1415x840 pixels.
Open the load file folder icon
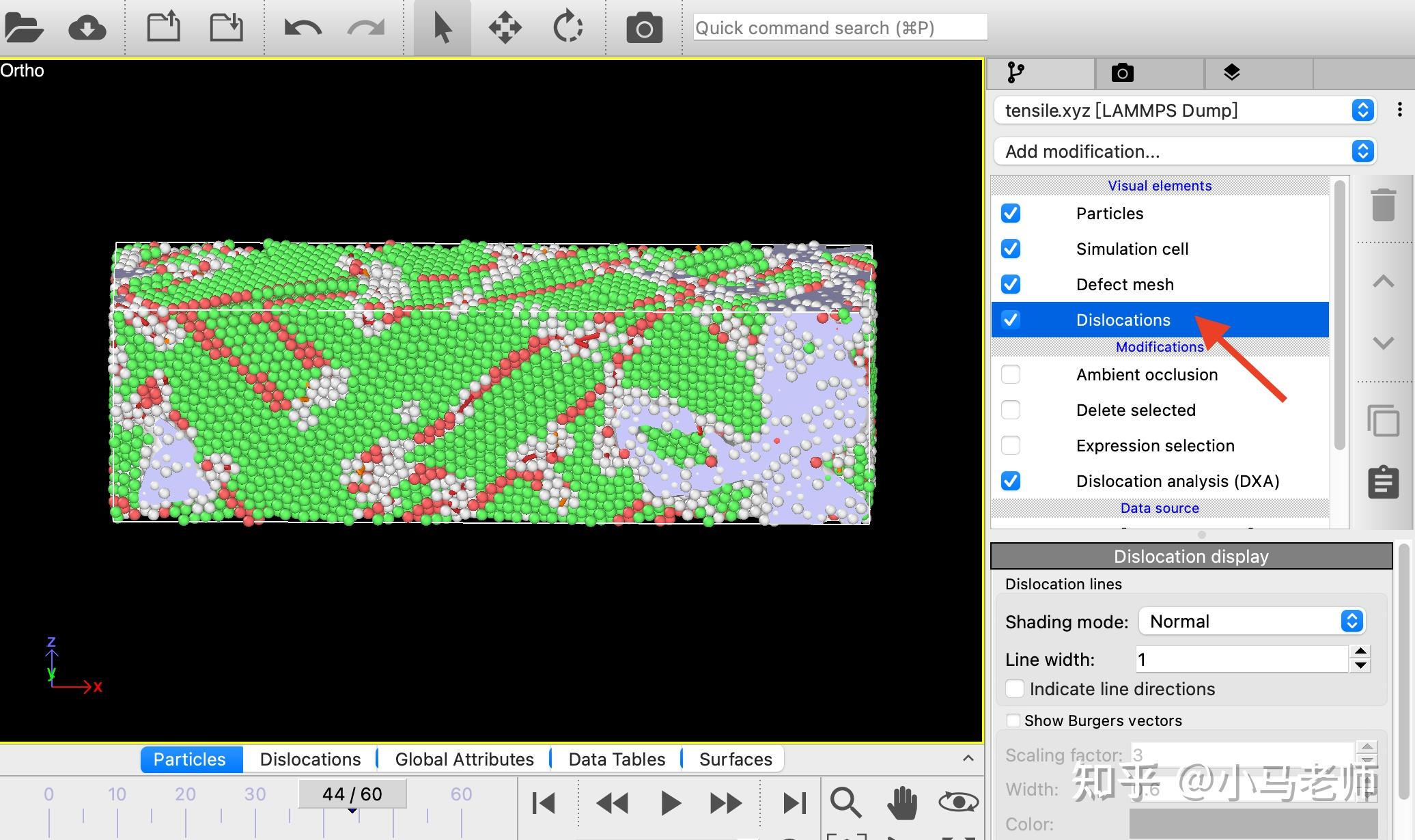coord(23,28)
